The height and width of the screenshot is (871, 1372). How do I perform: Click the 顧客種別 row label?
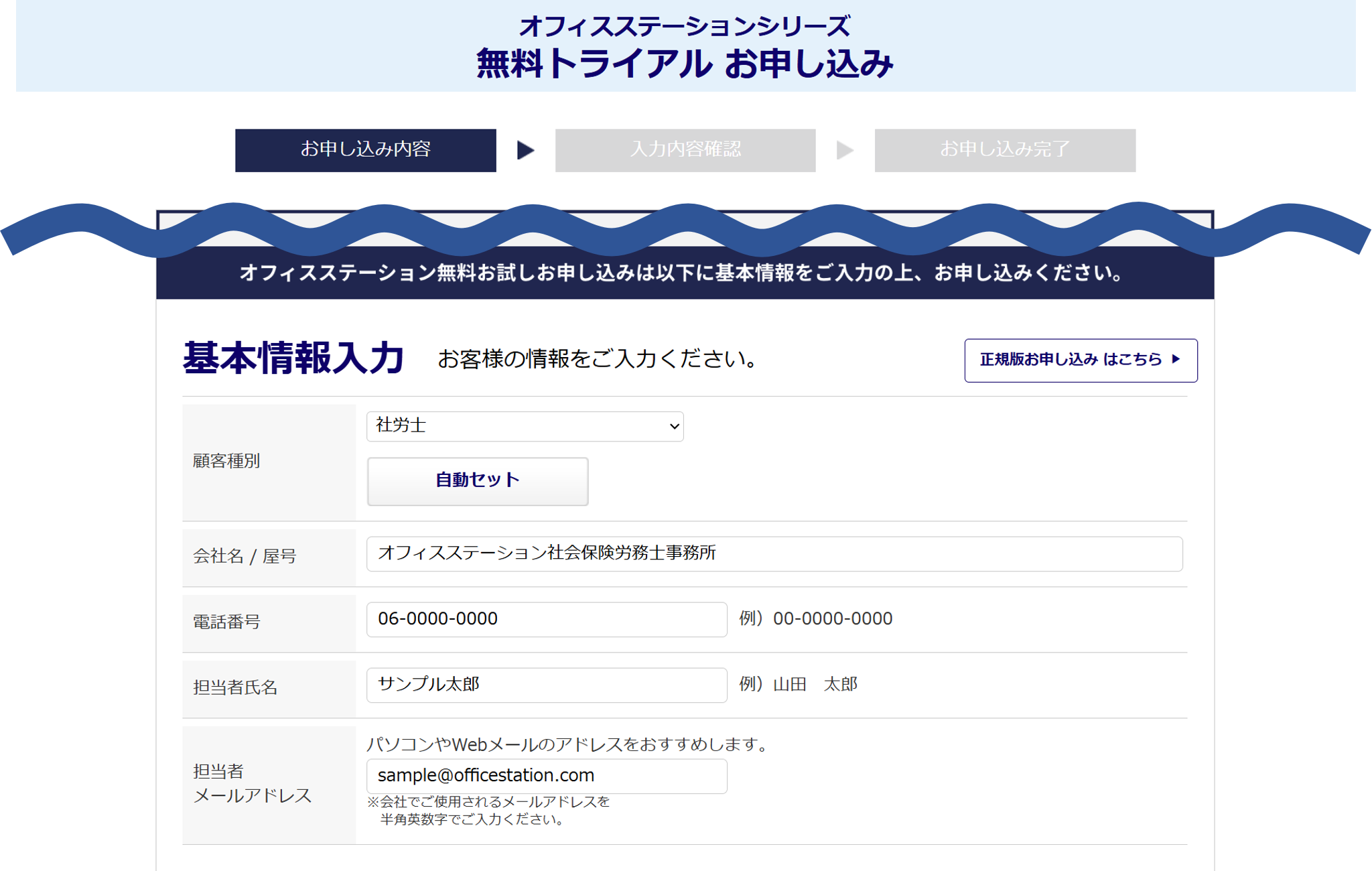226,461
